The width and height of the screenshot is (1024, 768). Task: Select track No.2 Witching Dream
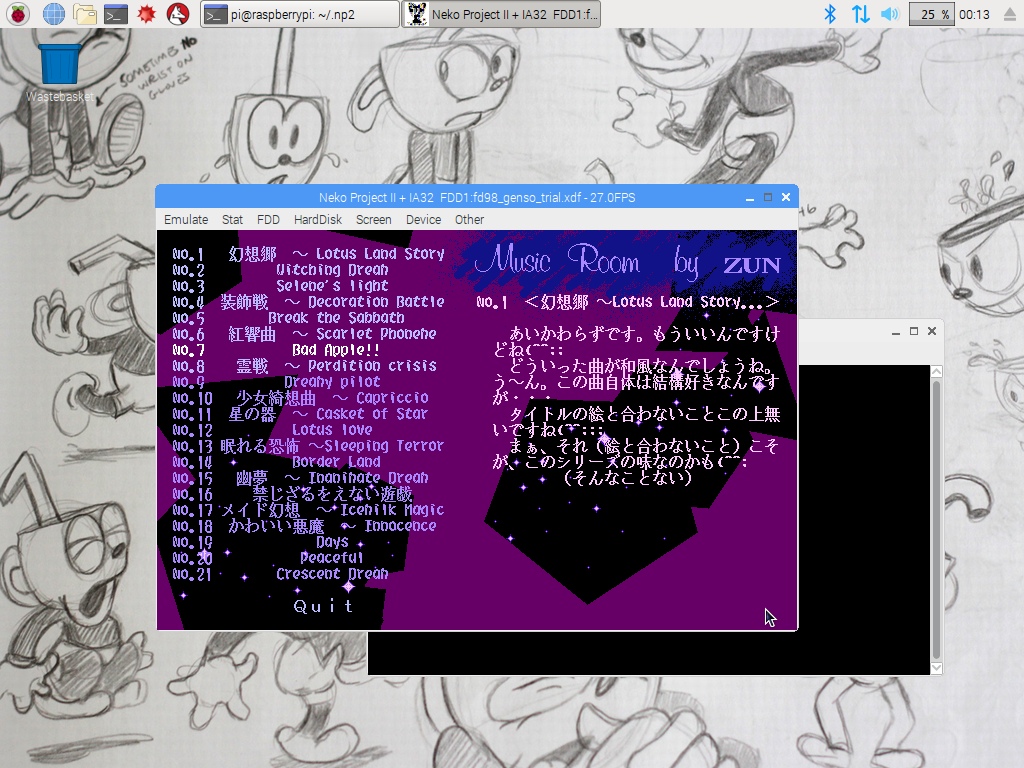[281, 270]
